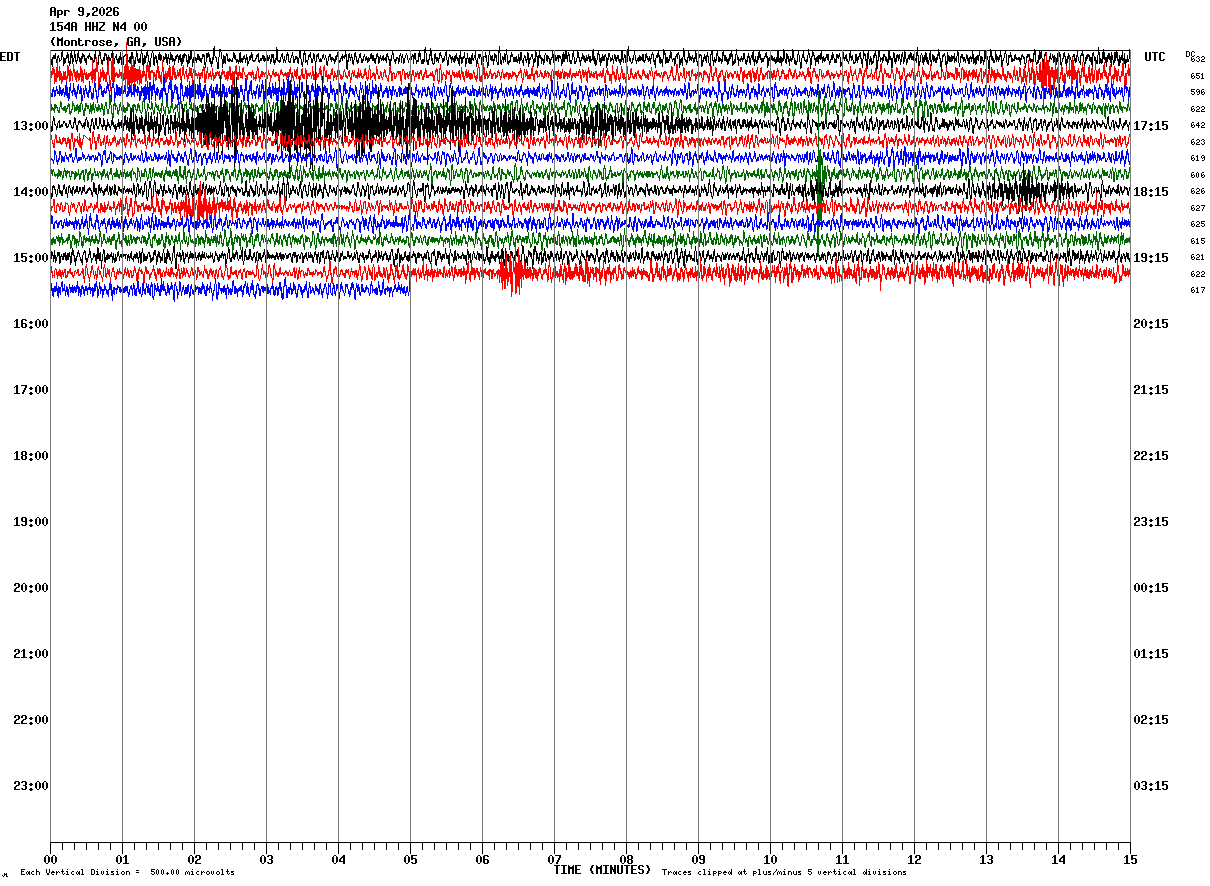Click the 23:15 UTC time label
Viewport: 1210px width, 886px height.
point(1151,522)
